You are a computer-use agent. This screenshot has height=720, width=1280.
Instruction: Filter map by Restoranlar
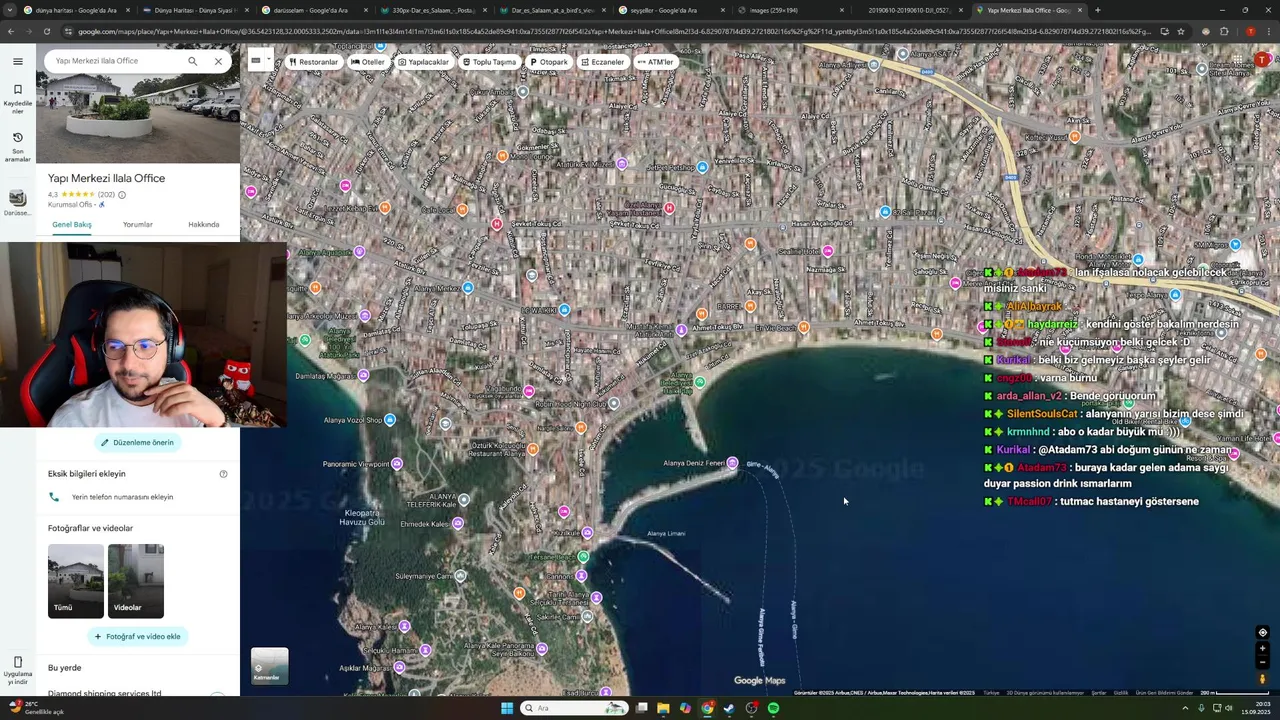tap(313, 62)
